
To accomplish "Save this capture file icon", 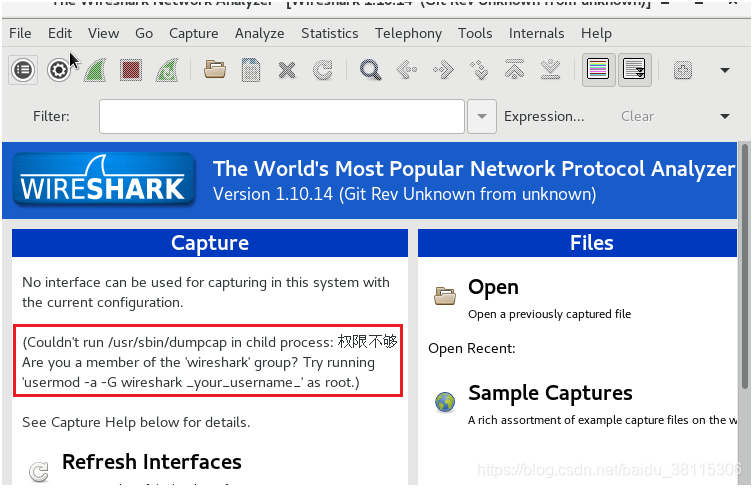I will coord(251,70).
